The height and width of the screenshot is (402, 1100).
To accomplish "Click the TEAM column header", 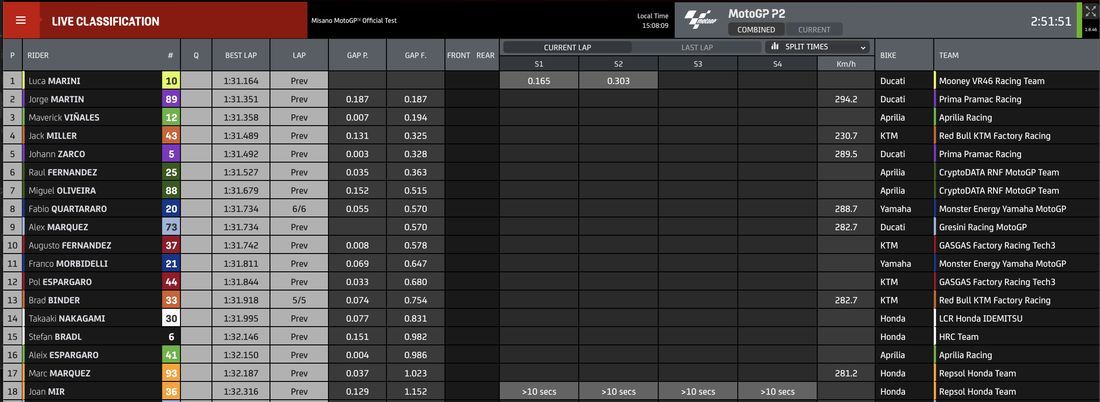I will click(x=1017, y=55).
